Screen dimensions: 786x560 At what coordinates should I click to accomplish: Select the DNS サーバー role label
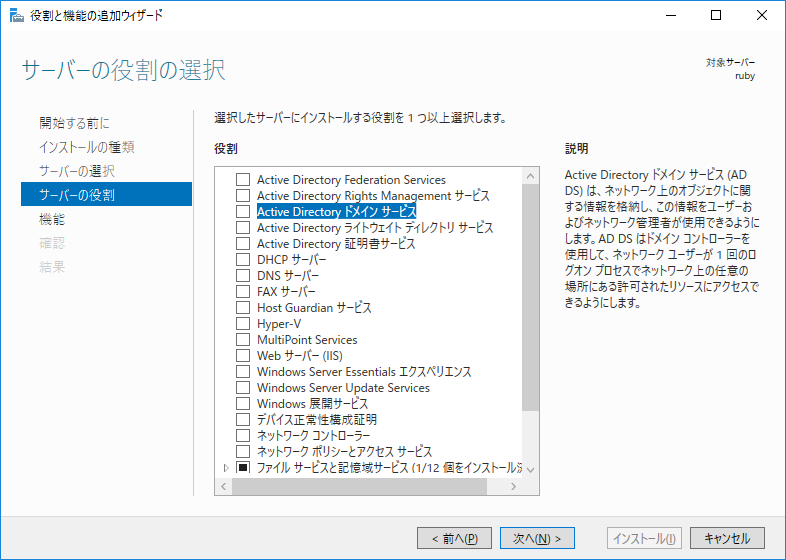(288, 276)
